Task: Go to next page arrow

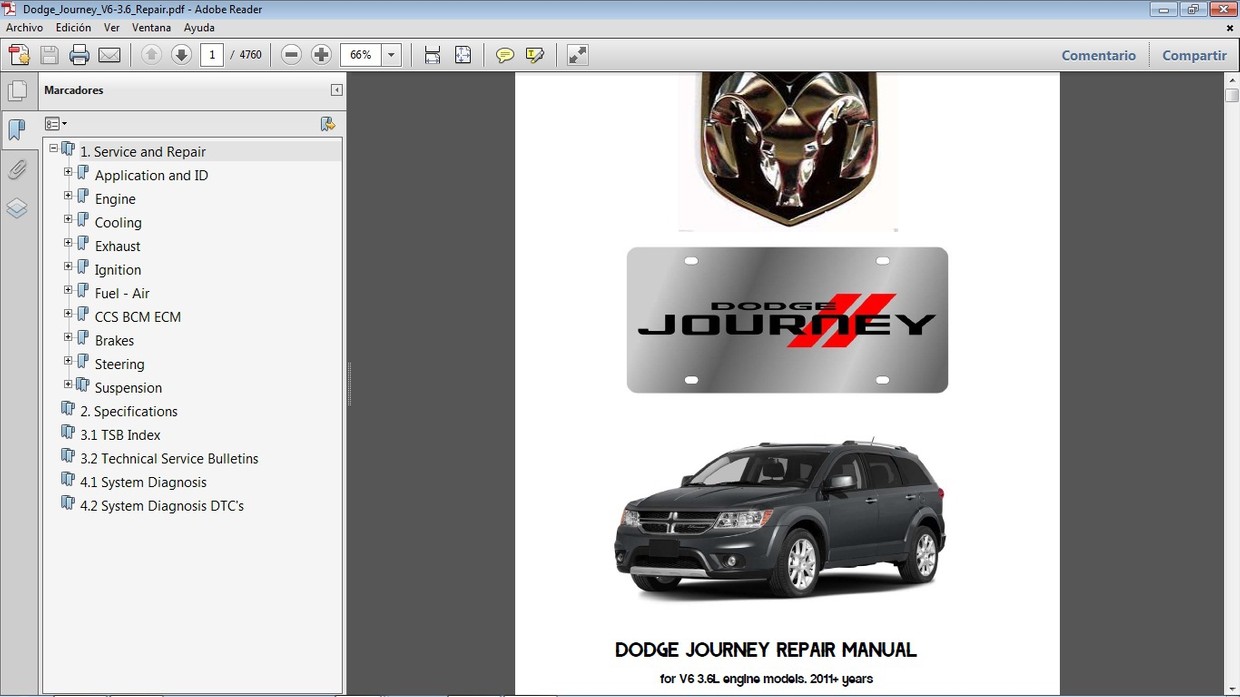Action: 181,55
